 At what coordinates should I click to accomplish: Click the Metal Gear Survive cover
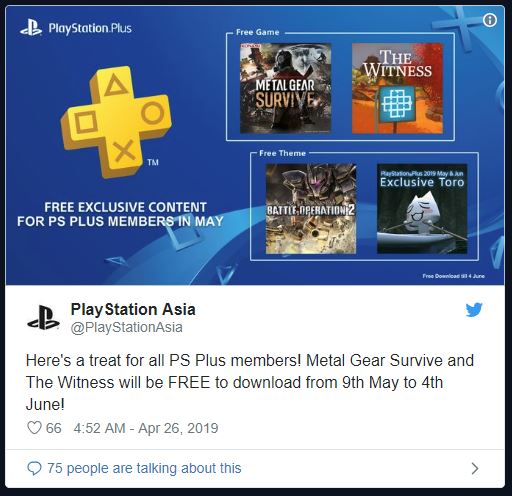coord(285,88)
